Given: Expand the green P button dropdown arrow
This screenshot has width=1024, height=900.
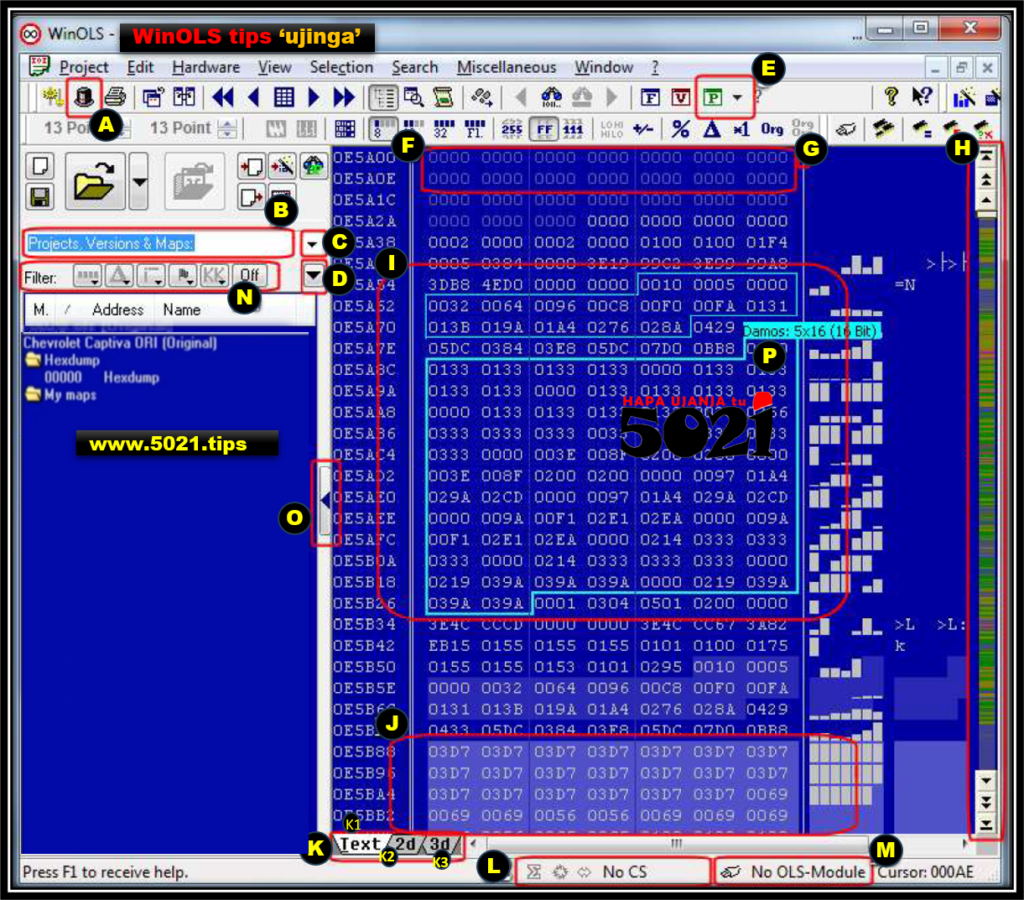Looking at the screenshot, I should click(737, 97).
